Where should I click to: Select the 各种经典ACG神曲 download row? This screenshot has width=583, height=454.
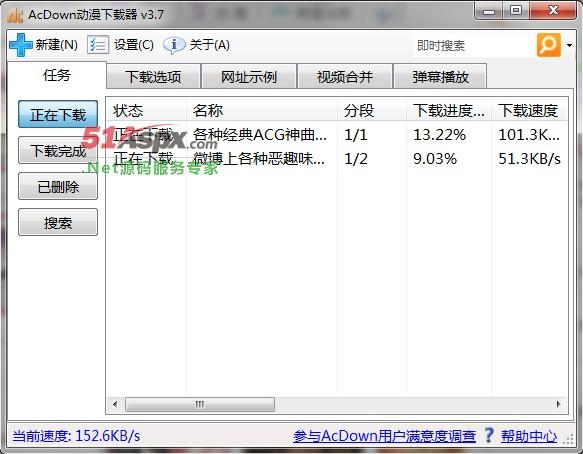point(337,135)
